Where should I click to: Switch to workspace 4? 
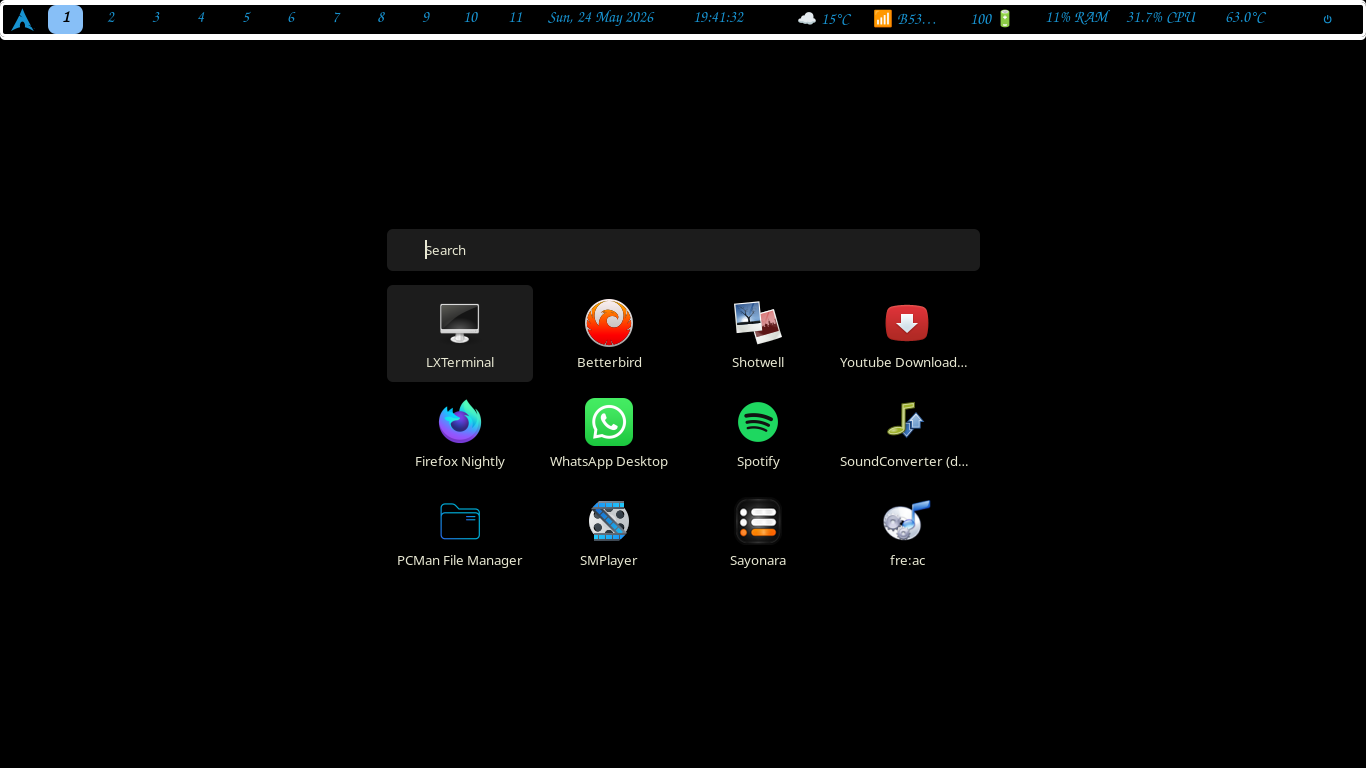point(201,18)
